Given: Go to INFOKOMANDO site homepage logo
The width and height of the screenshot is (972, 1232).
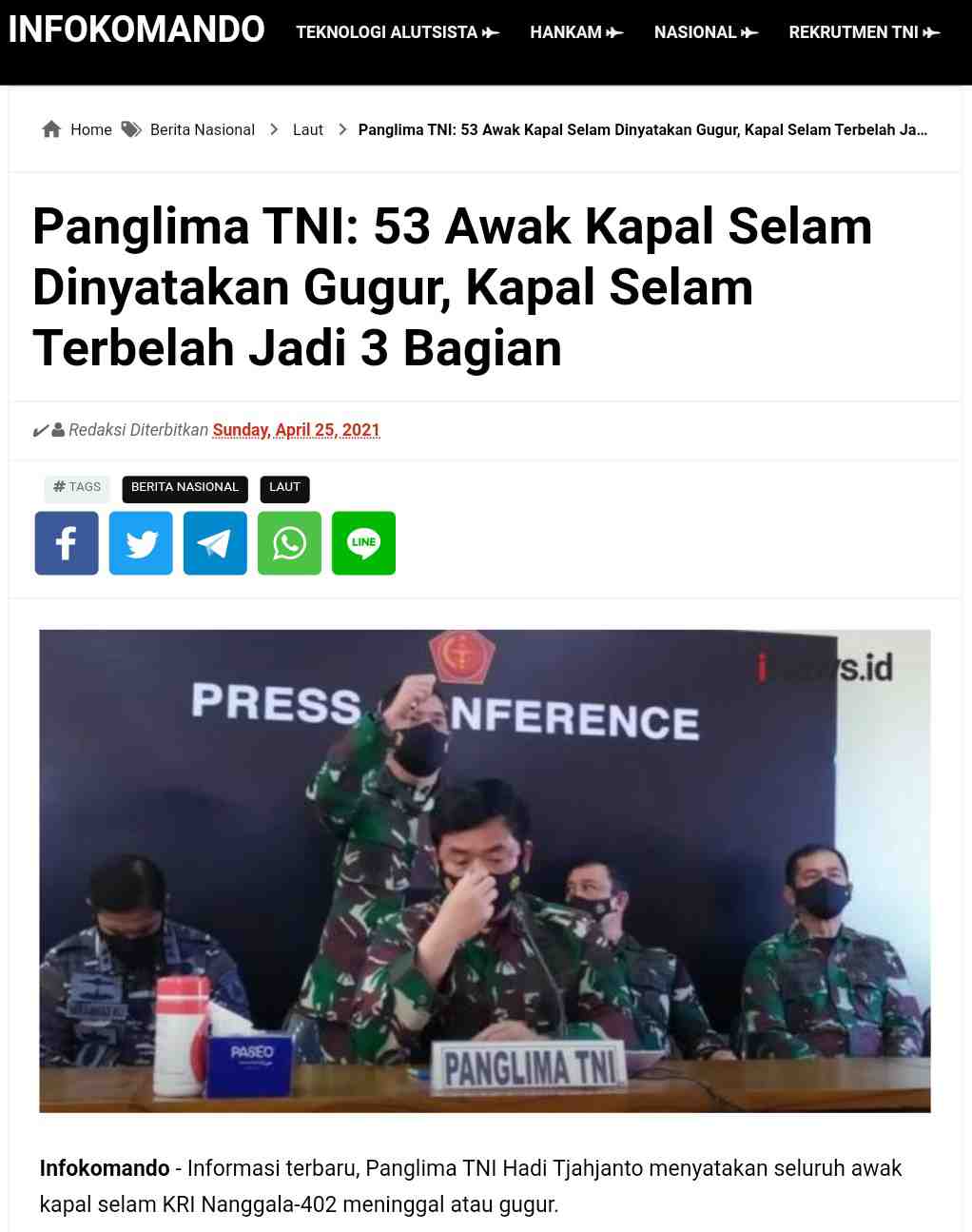Looking at the screenshot, I should (x=137, y=29).
